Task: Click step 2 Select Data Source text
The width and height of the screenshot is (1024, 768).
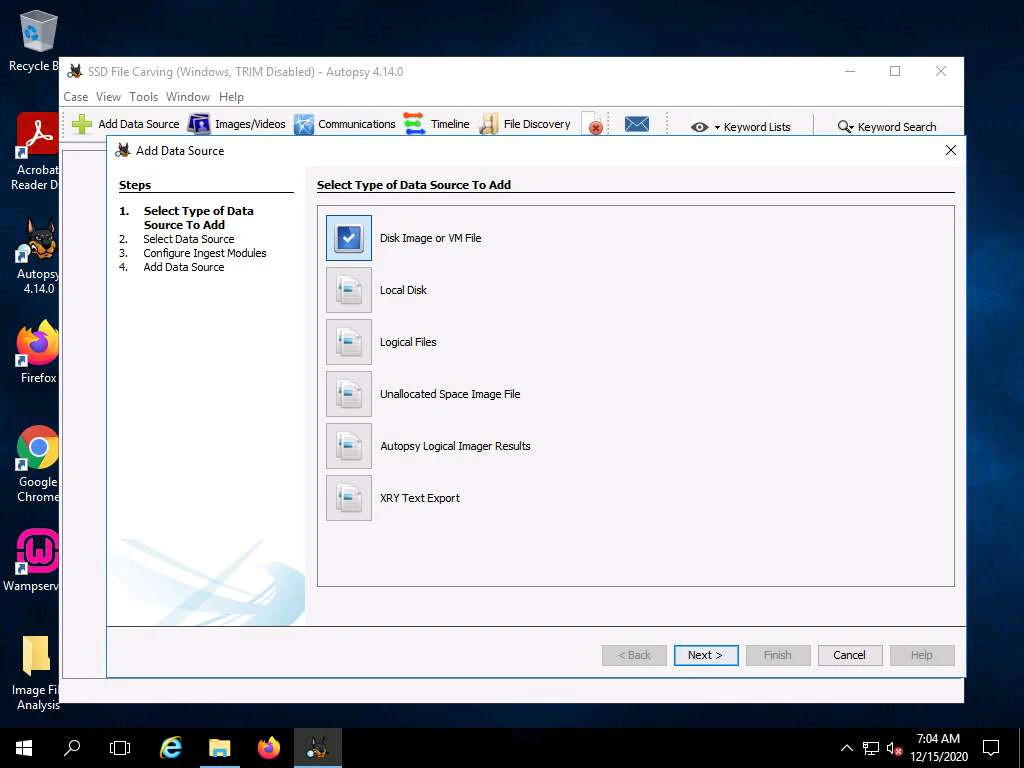Action: [189, 239]
